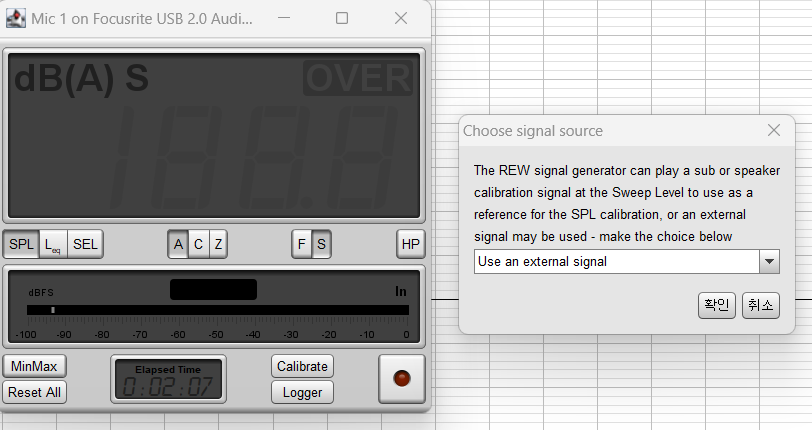Click the black dBFS value box

click(213, 290)
